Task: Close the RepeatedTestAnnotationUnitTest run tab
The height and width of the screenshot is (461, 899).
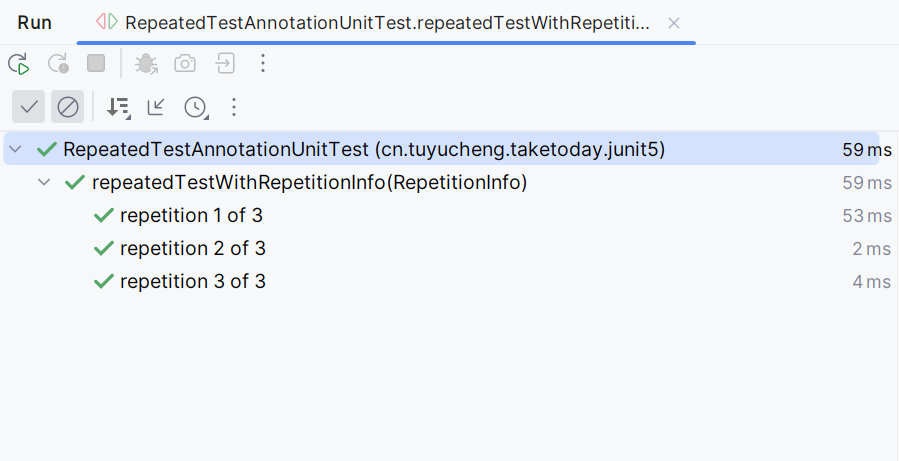Action: click(674, 24)
